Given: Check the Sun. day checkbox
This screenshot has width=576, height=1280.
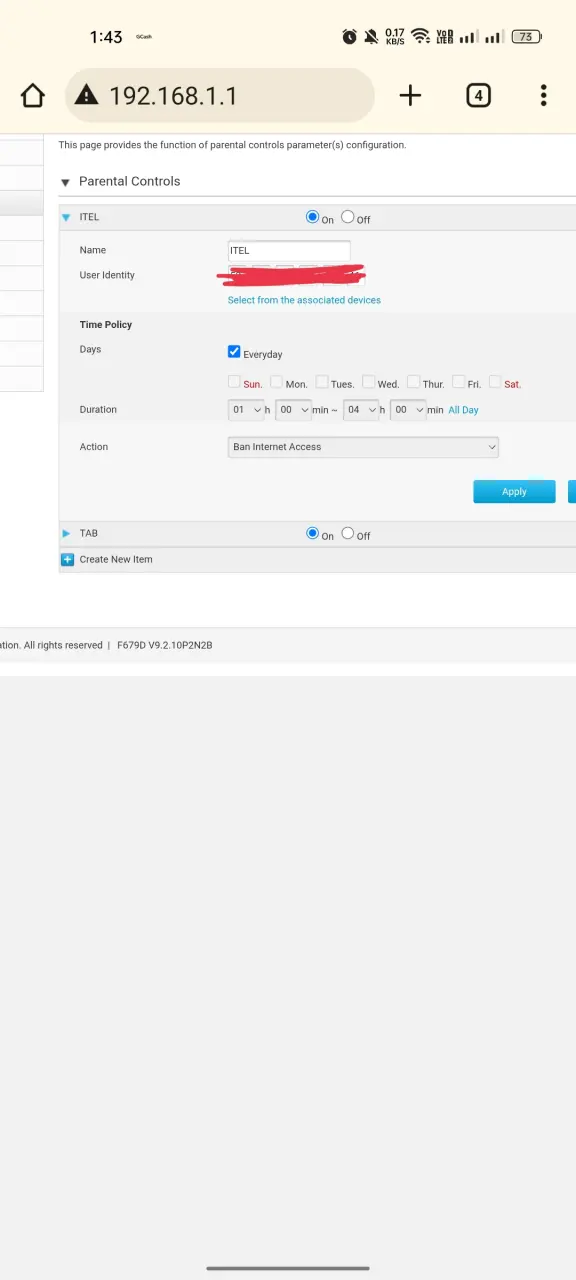Looking at the screenshot, I should click(234, 382).
